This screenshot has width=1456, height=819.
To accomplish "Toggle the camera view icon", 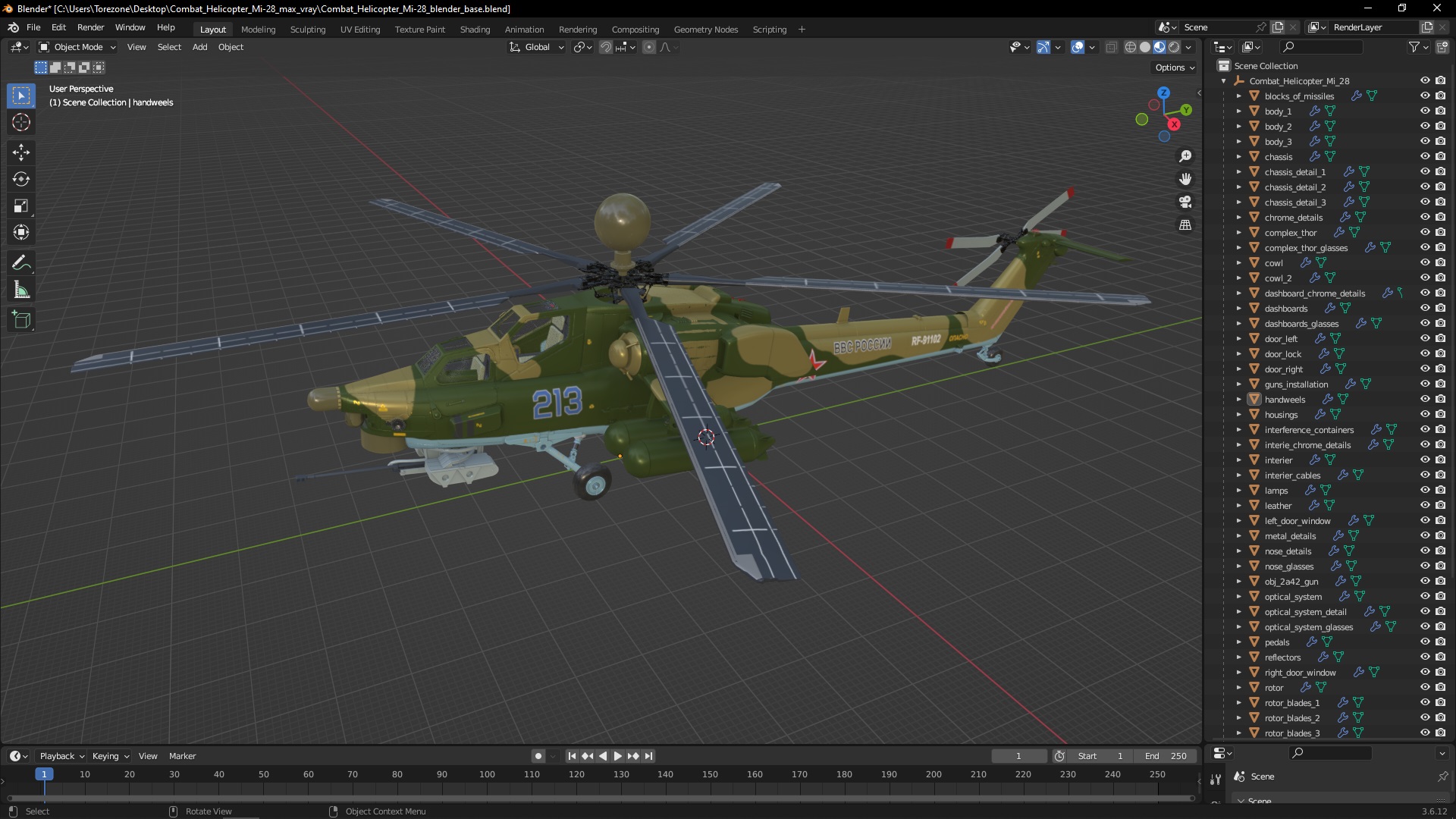I will click(x=1185, y=202).
